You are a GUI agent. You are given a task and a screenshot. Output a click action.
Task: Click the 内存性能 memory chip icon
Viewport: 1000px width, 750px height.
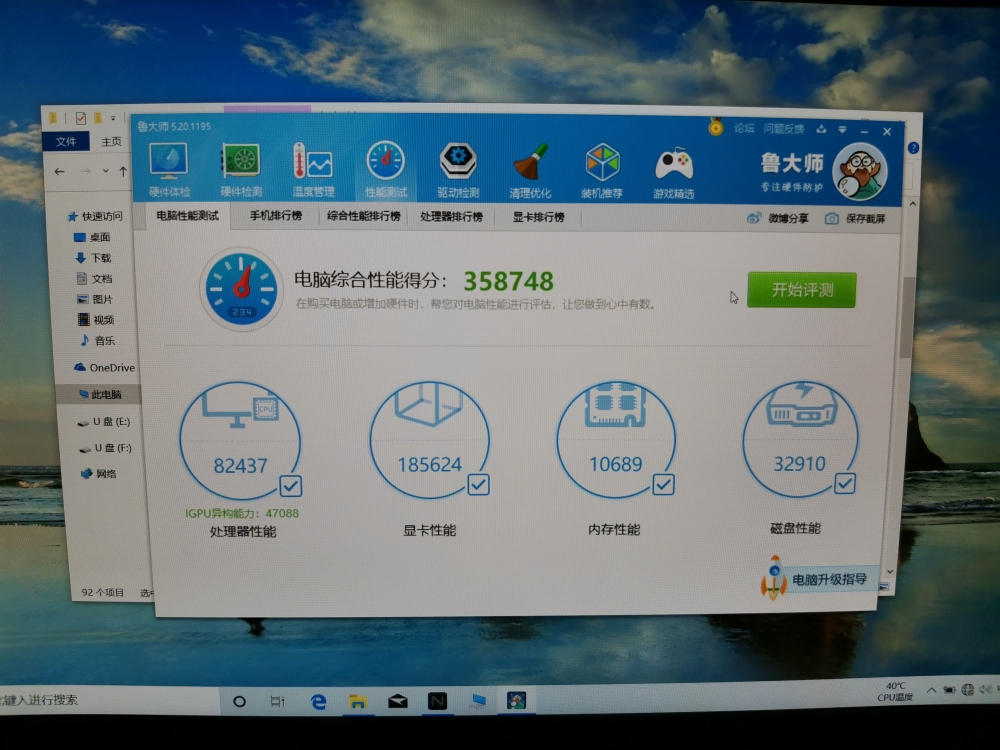(615, 404)
